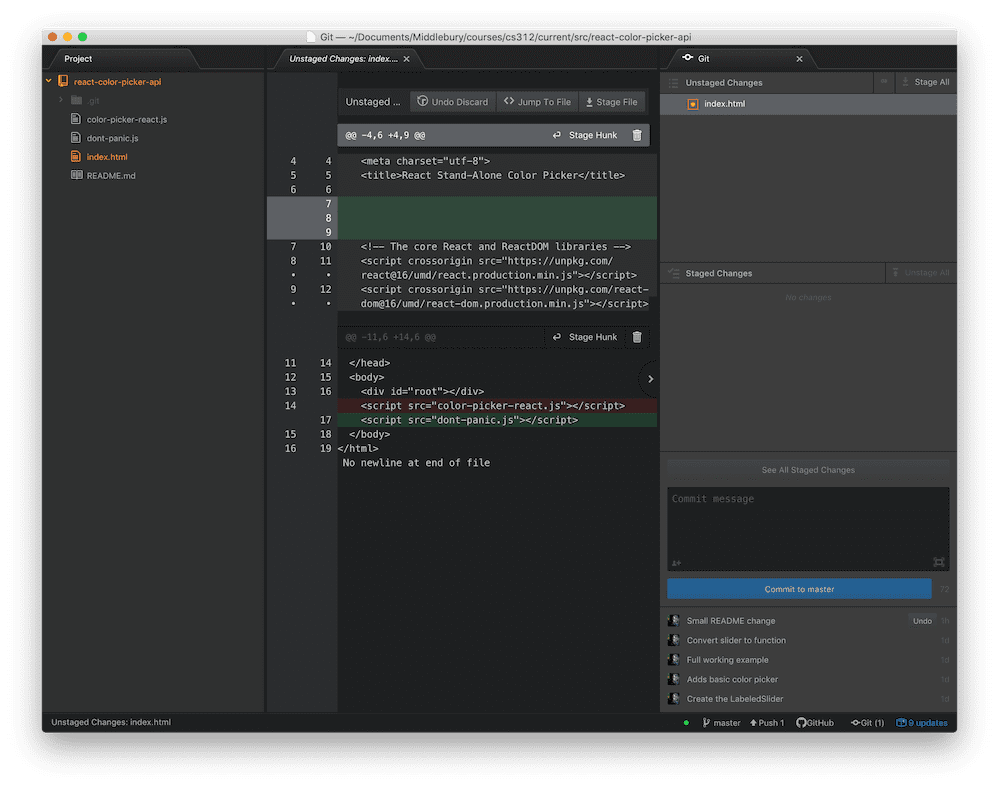
Task: Click Jump To File button
Action: (537, 102)
